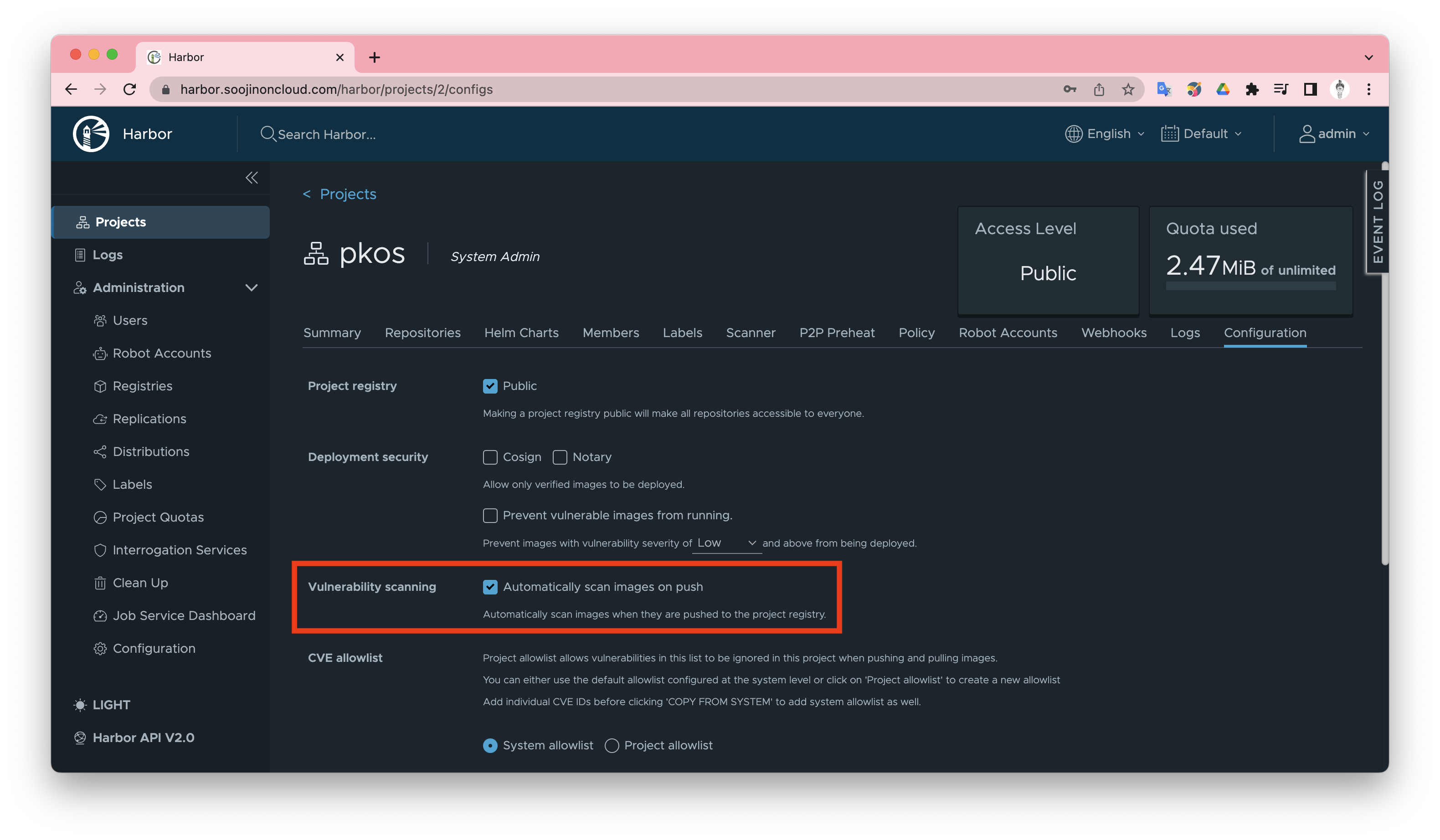Click the Harbor lighthouse logo icon

tap(91, 133)
